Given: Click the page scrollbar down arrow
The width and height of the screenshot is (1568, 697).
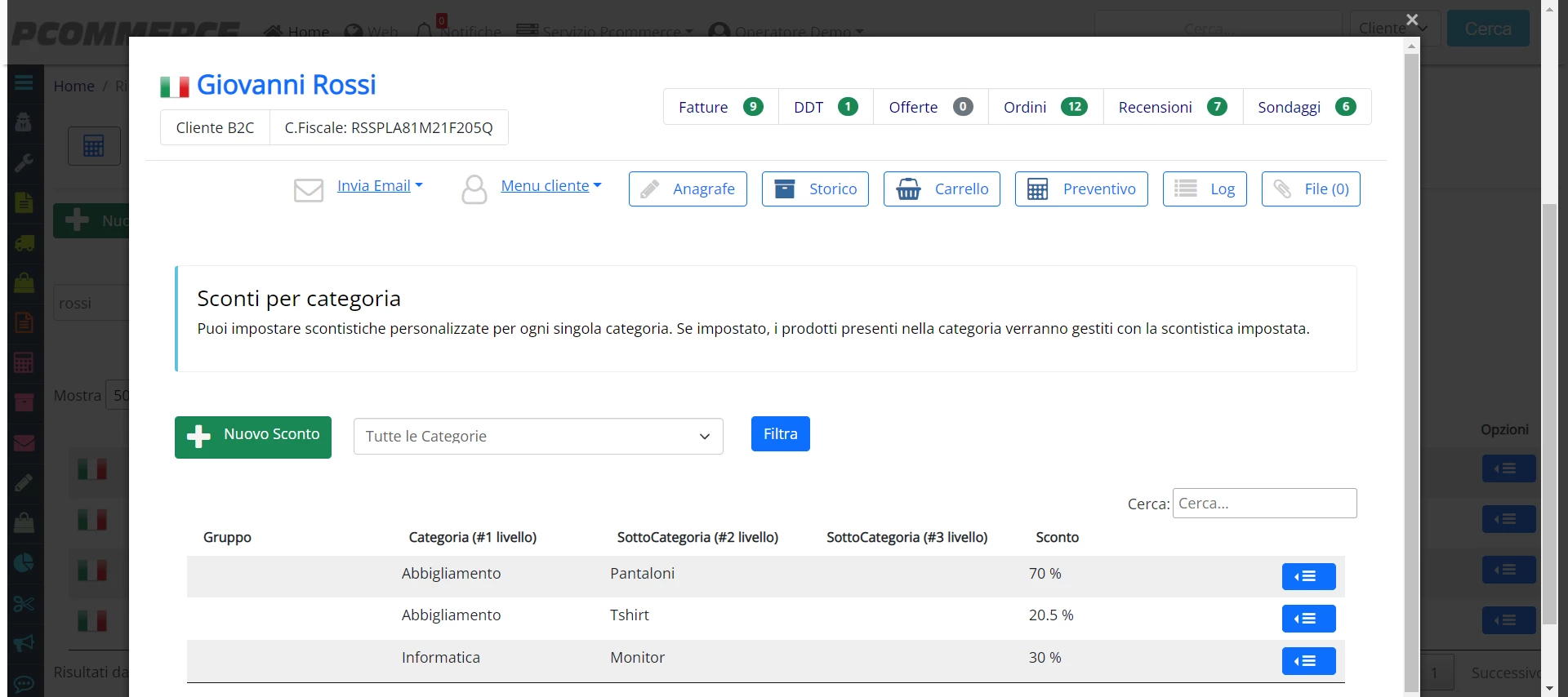Looking at the screenshot, I should [1549, 689].
